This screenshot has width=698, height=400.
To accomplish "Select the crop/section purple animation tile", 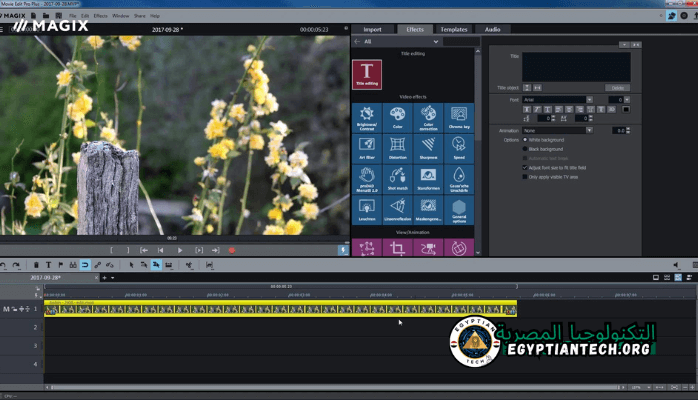I will (398, 248).
